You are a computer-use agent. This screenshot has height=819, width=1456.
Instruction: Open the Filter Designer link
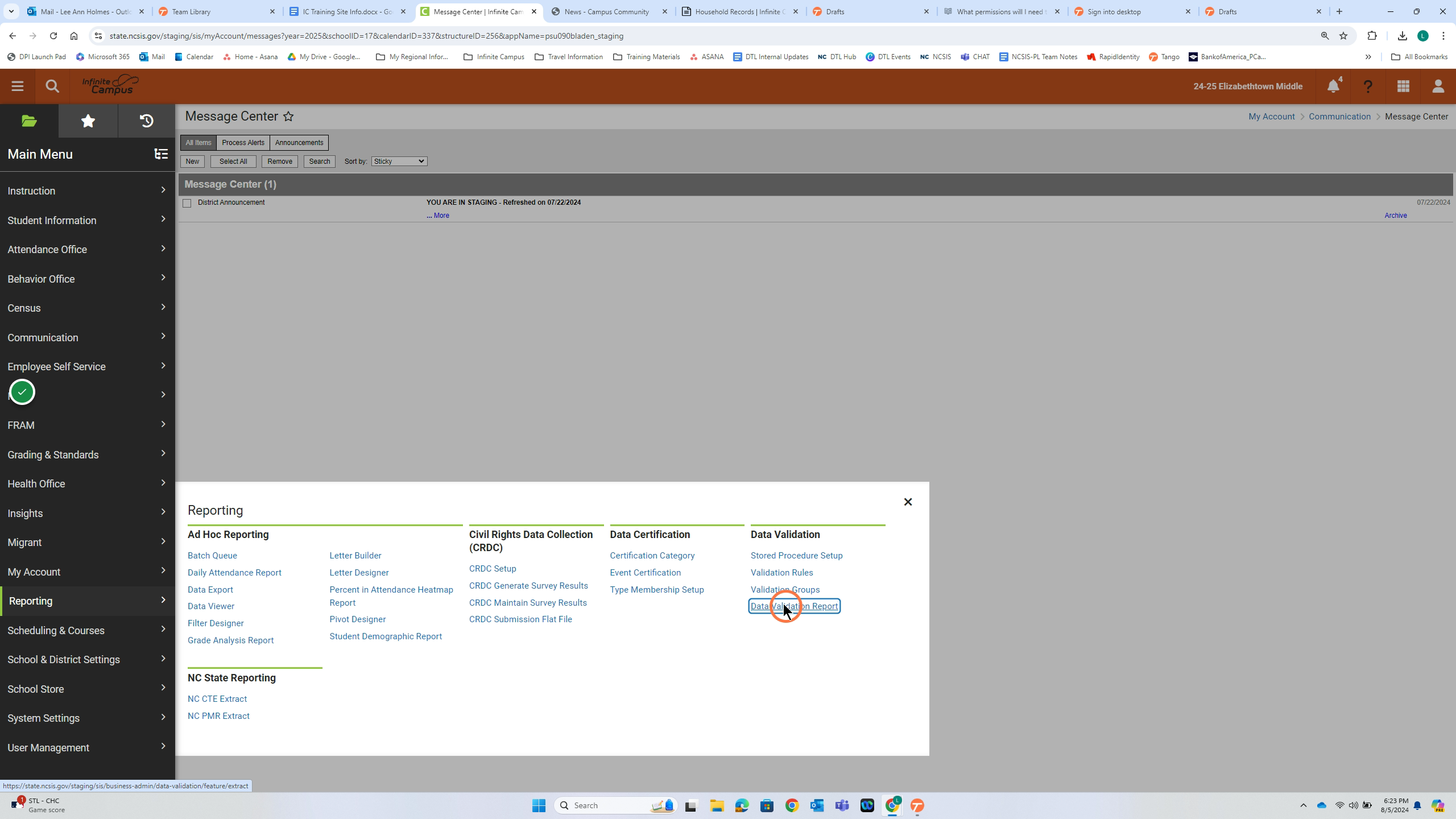tap(216, 623)
